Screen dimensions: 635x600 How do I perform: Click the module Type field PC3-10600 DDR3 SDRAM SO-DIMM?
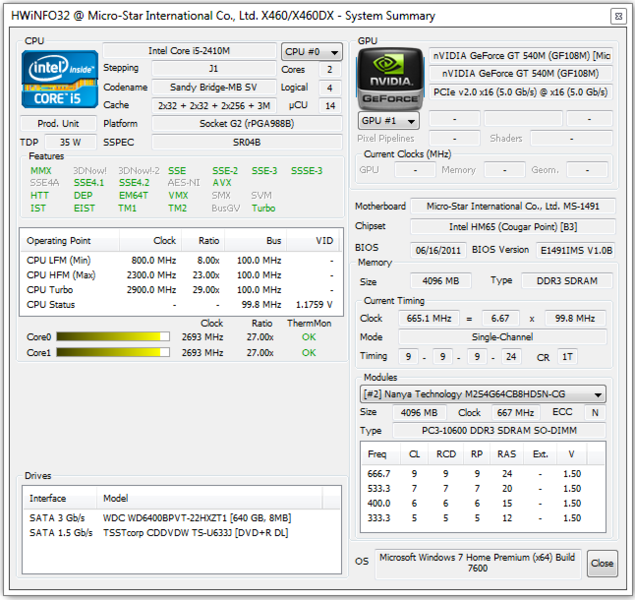click(x=499, y=430)
